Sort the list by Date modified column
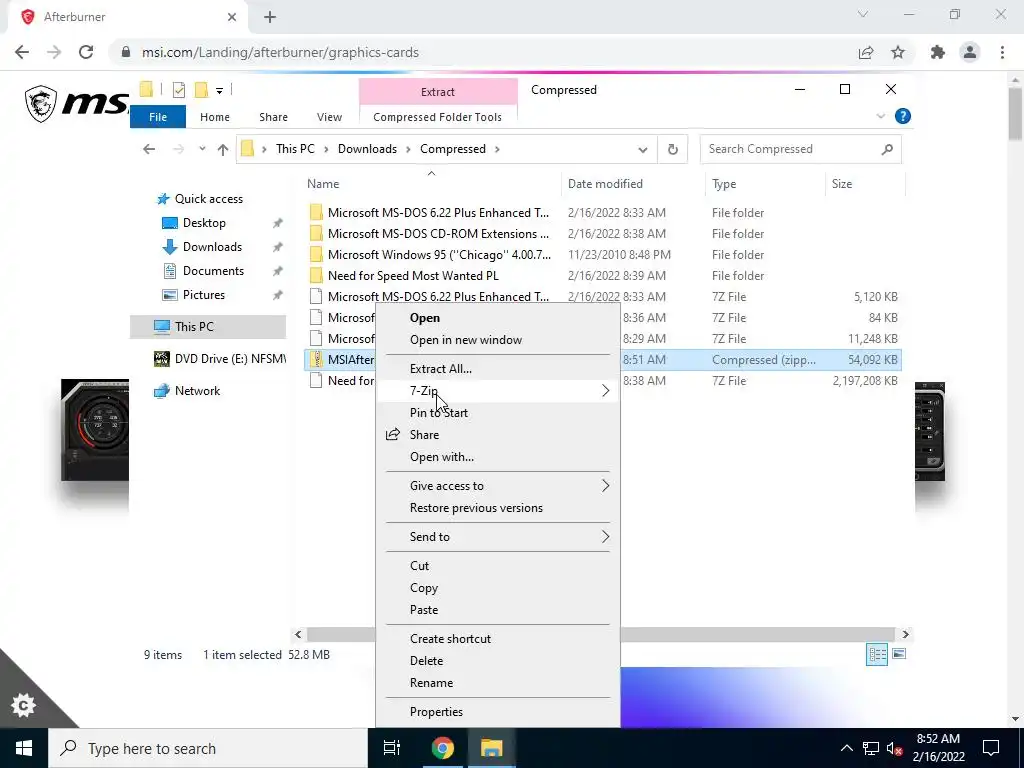Screen dimensions: 1024x768 point(605,184)
